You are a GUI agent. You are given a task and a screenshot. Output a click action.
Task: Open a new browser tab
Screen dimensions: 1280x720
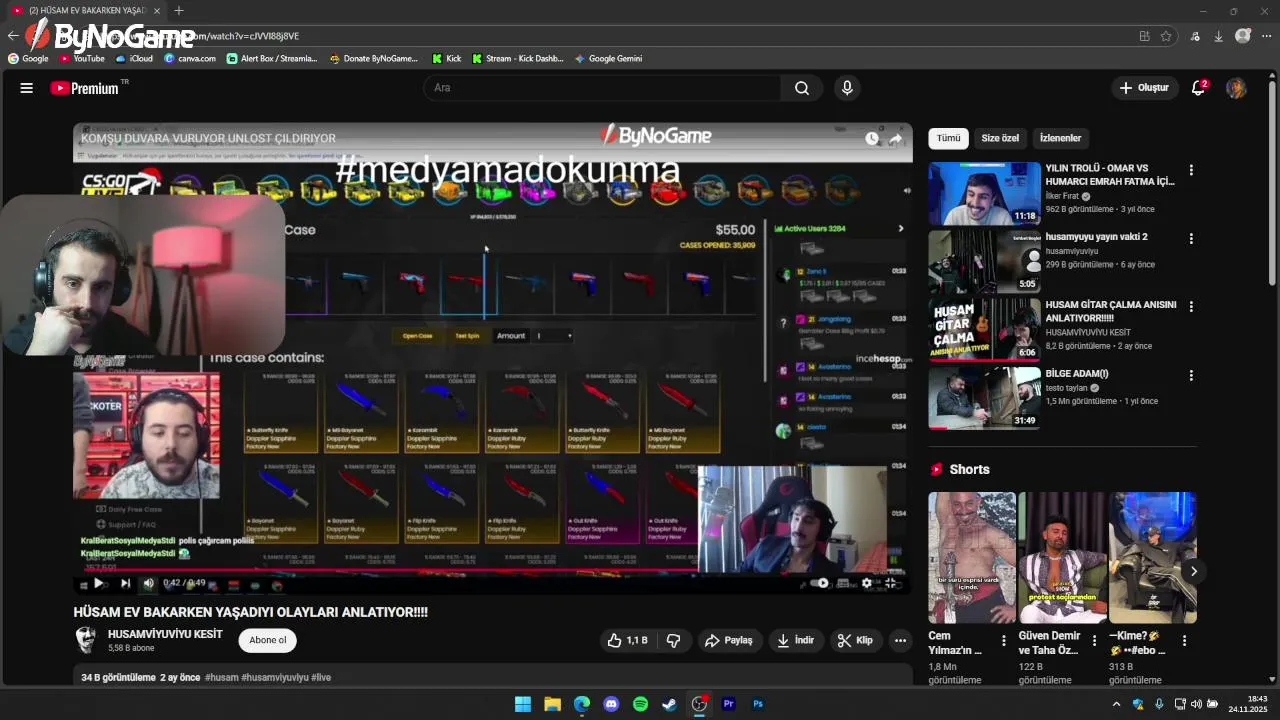[x=179, y=10]
